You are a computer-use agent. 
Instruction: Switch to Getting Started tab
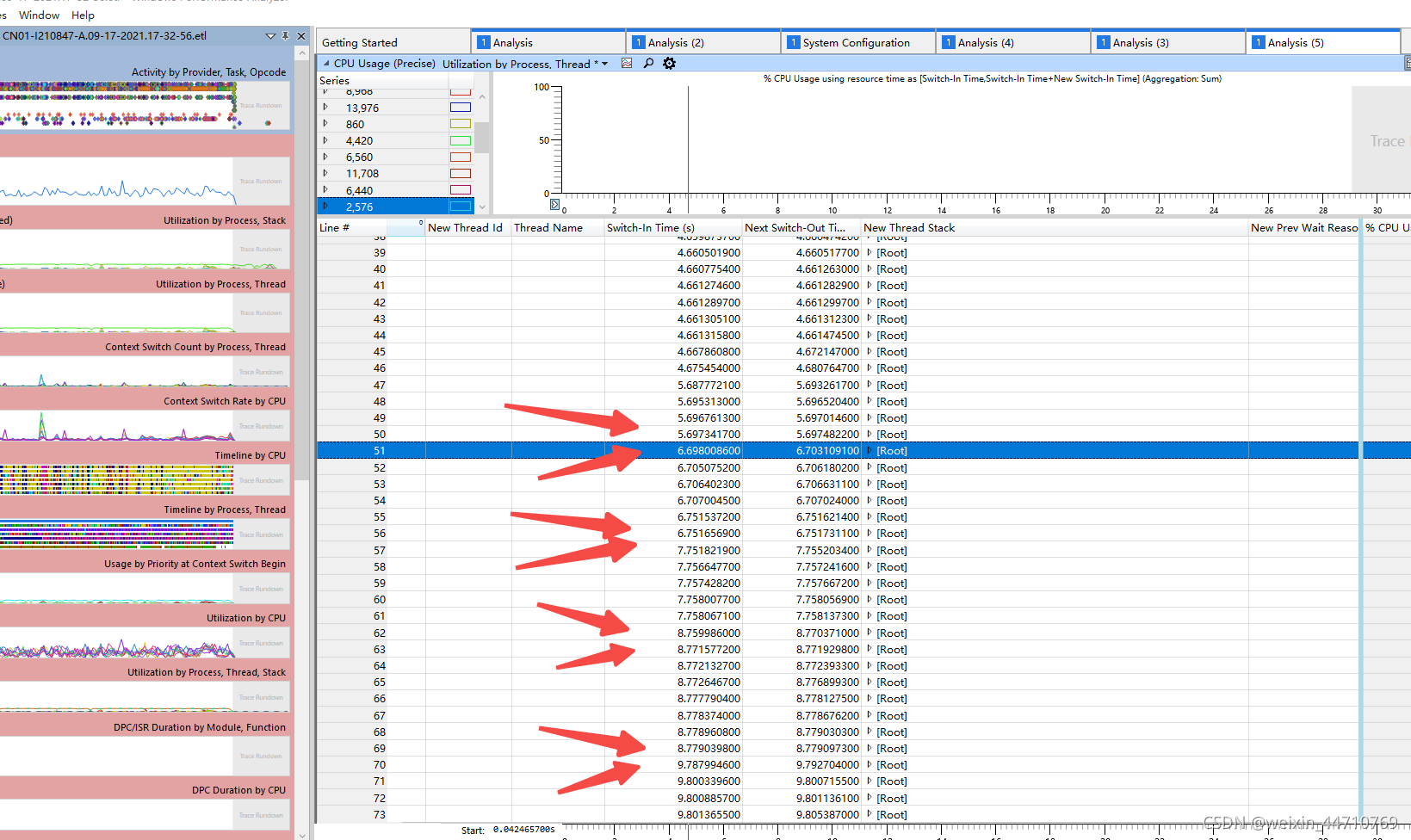[393, 42]
